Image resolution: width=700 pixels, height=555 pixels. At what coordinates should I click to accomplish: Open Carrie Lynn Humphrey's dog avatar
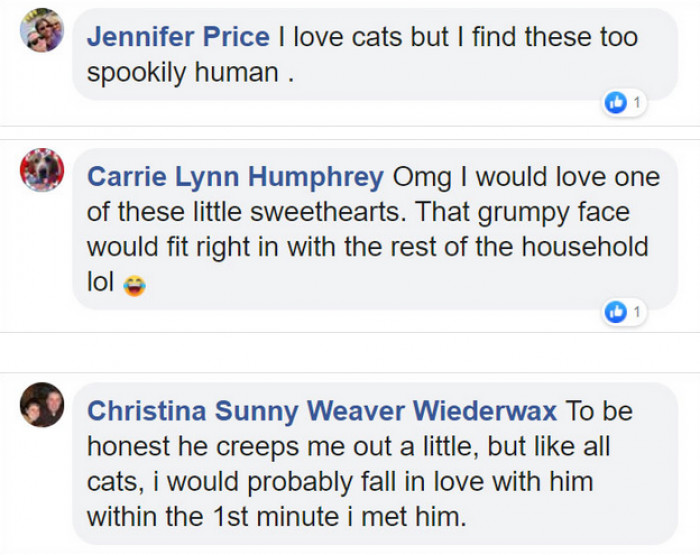[42, 170]
